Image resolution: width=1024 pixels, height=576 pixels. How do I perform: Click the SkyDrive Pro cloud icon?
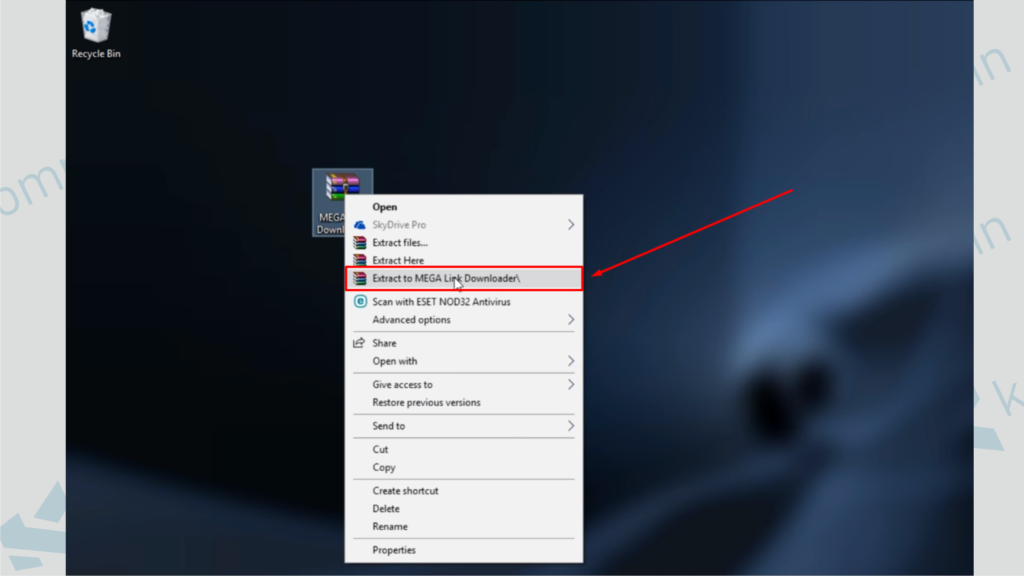(360, 225)
